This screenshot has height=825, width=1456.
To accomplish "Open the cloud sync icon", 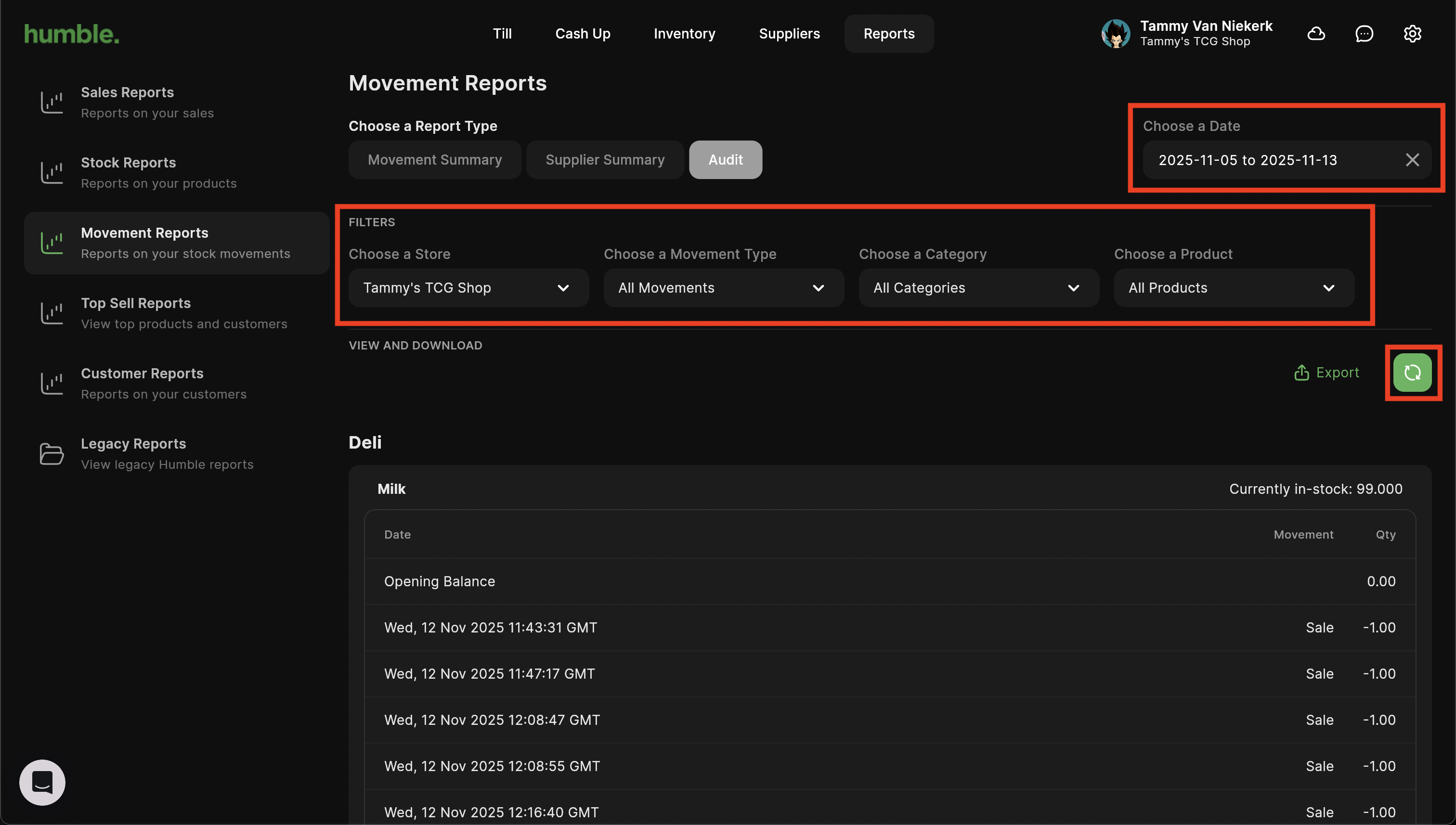I will point(1316,34).
